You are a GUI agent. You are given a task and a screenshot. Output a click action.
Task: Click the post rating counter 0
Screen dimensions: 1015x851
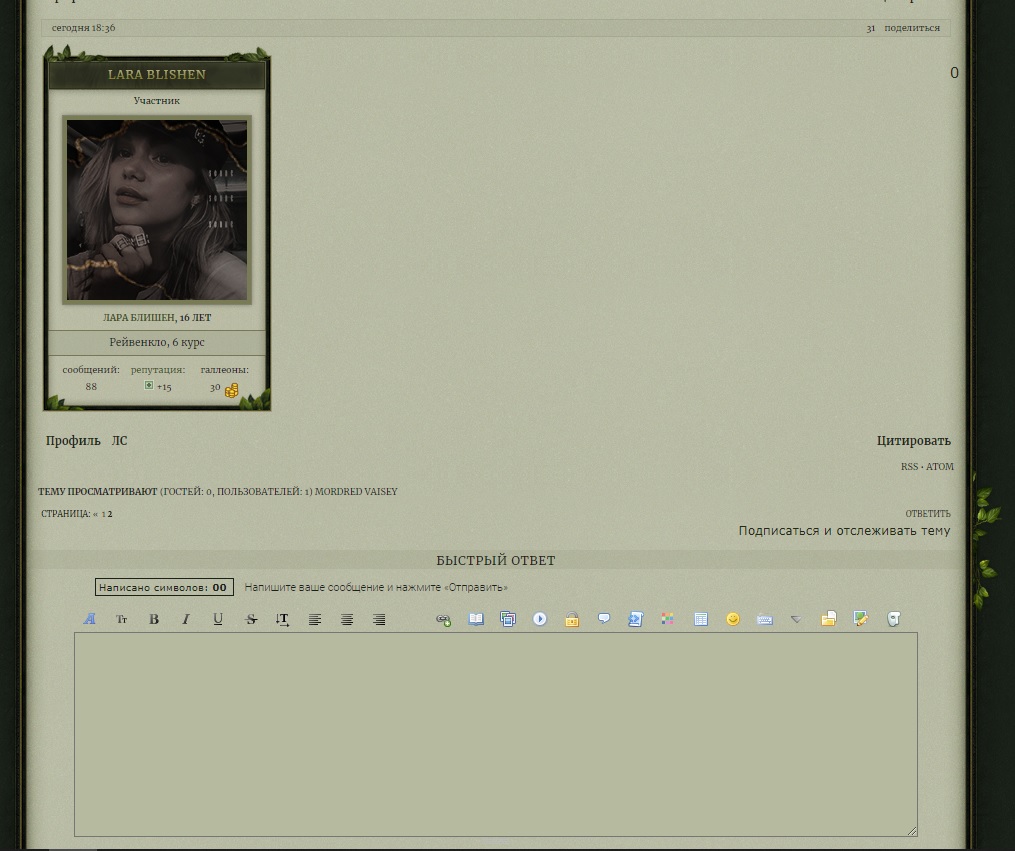[954, 73]
